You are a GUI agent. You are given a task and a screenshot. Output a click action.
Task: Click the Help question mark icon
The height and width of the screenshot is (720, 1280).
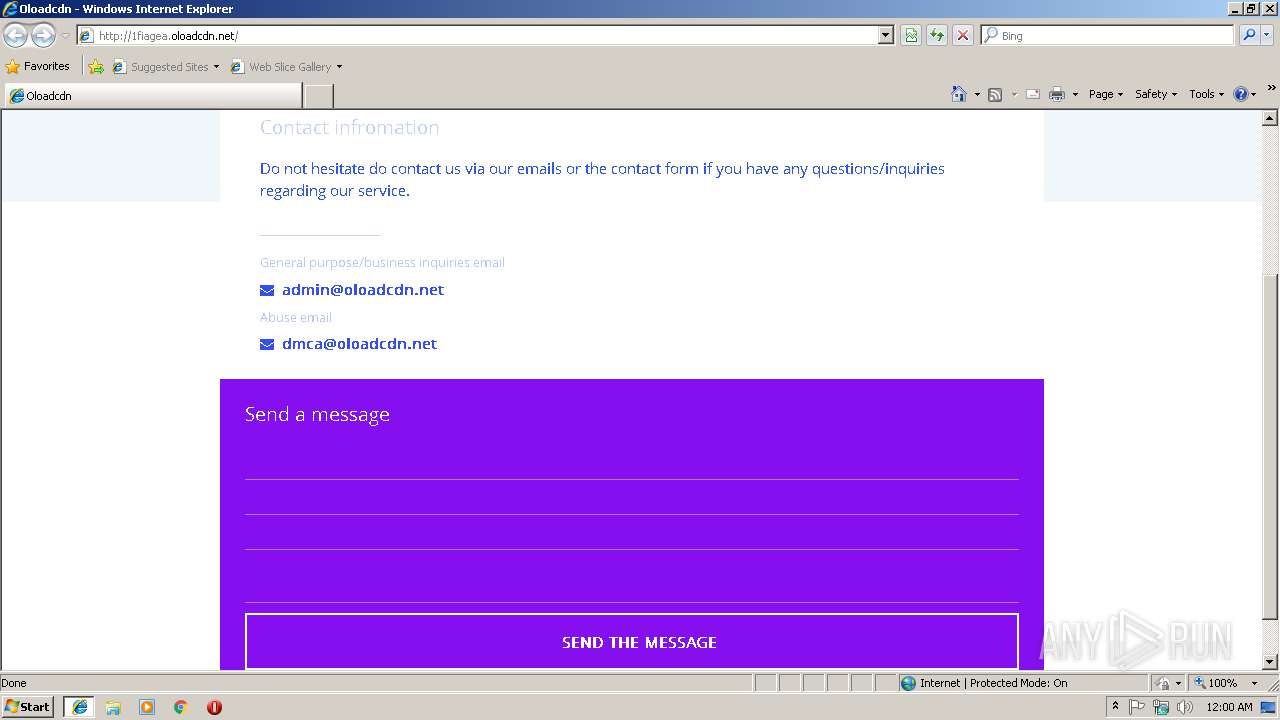point(1241,94)
